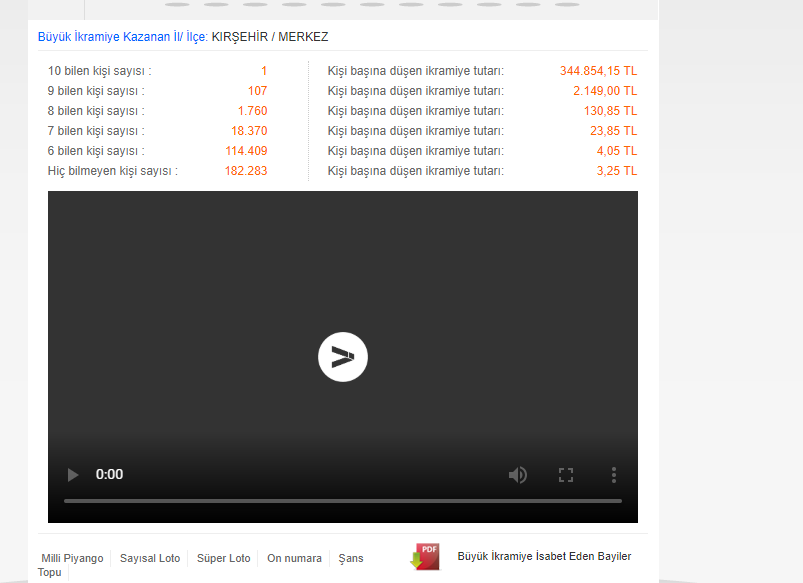Select the prize amount 3,25 TL
The width and height of the screenshot is (803, 583).
(617, 171)
